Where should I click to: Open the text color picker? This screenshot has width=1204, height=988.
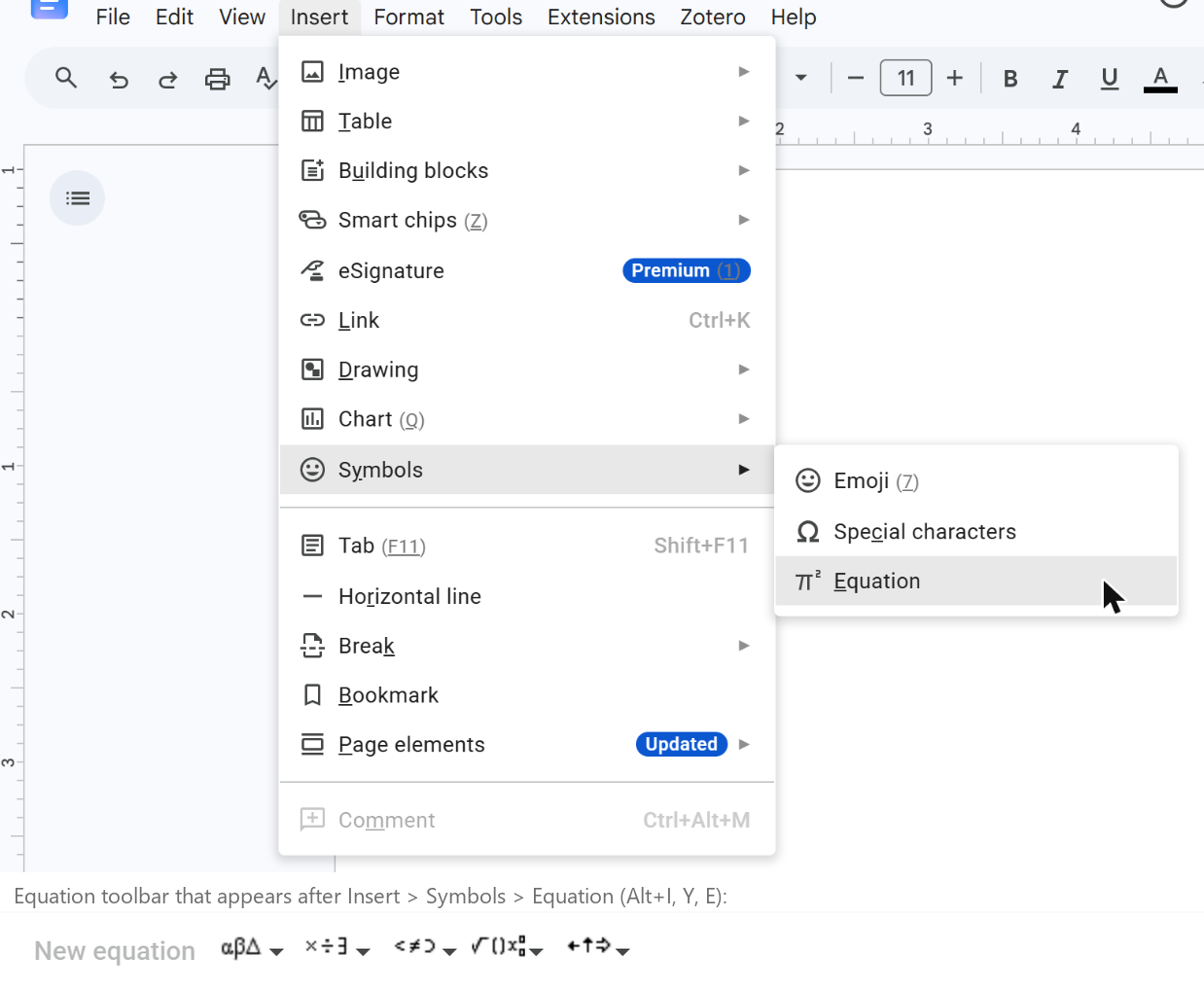1160,79
